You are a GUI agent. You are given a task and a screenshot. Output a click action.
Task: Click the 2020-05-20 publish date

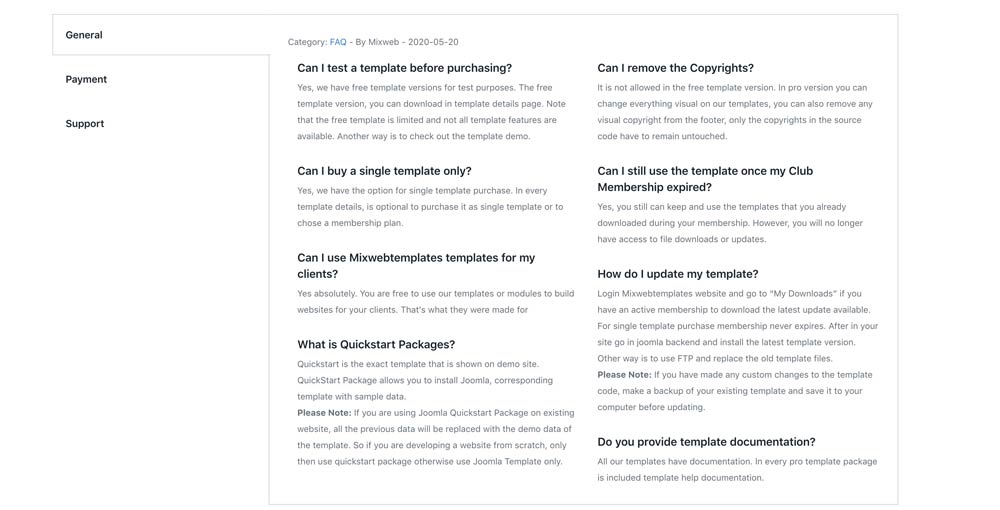[x=432, y=42]
